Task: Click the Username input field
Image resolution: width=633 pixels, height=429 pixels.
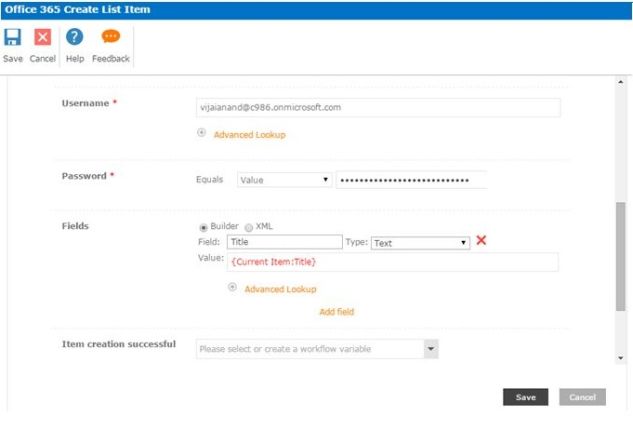Action: (x=378, y=107)
